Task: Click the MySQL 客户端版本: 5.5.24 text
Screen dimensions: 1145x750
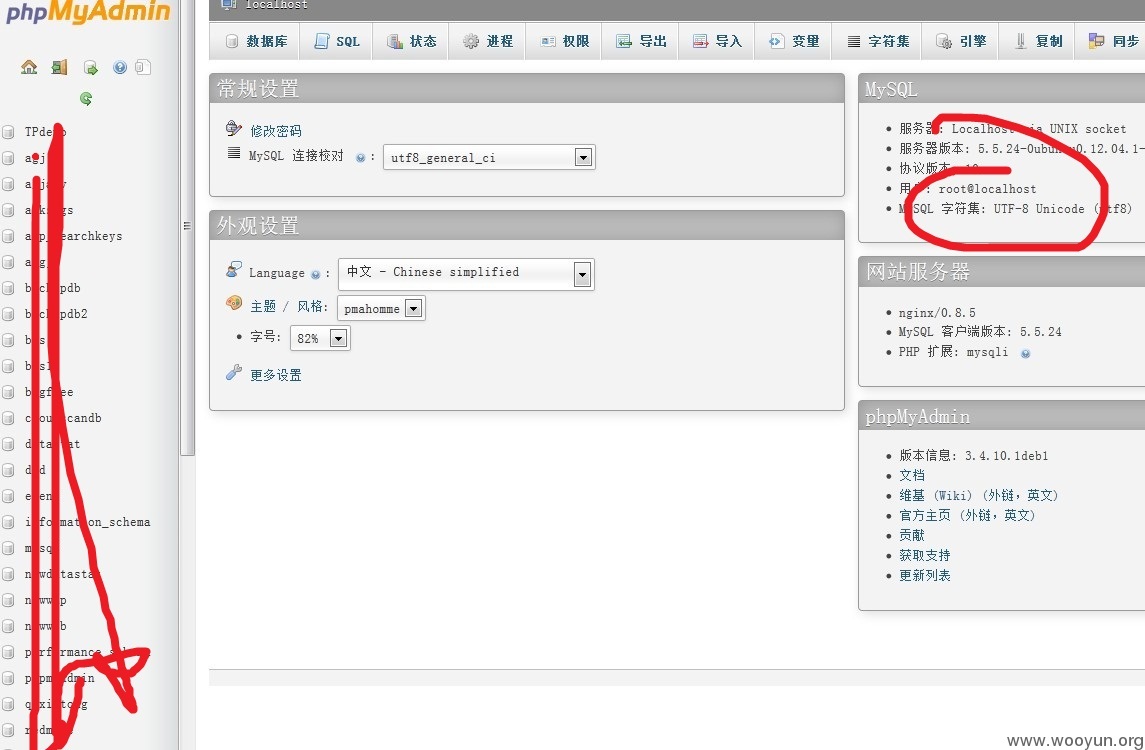Action: pos(980,332)
